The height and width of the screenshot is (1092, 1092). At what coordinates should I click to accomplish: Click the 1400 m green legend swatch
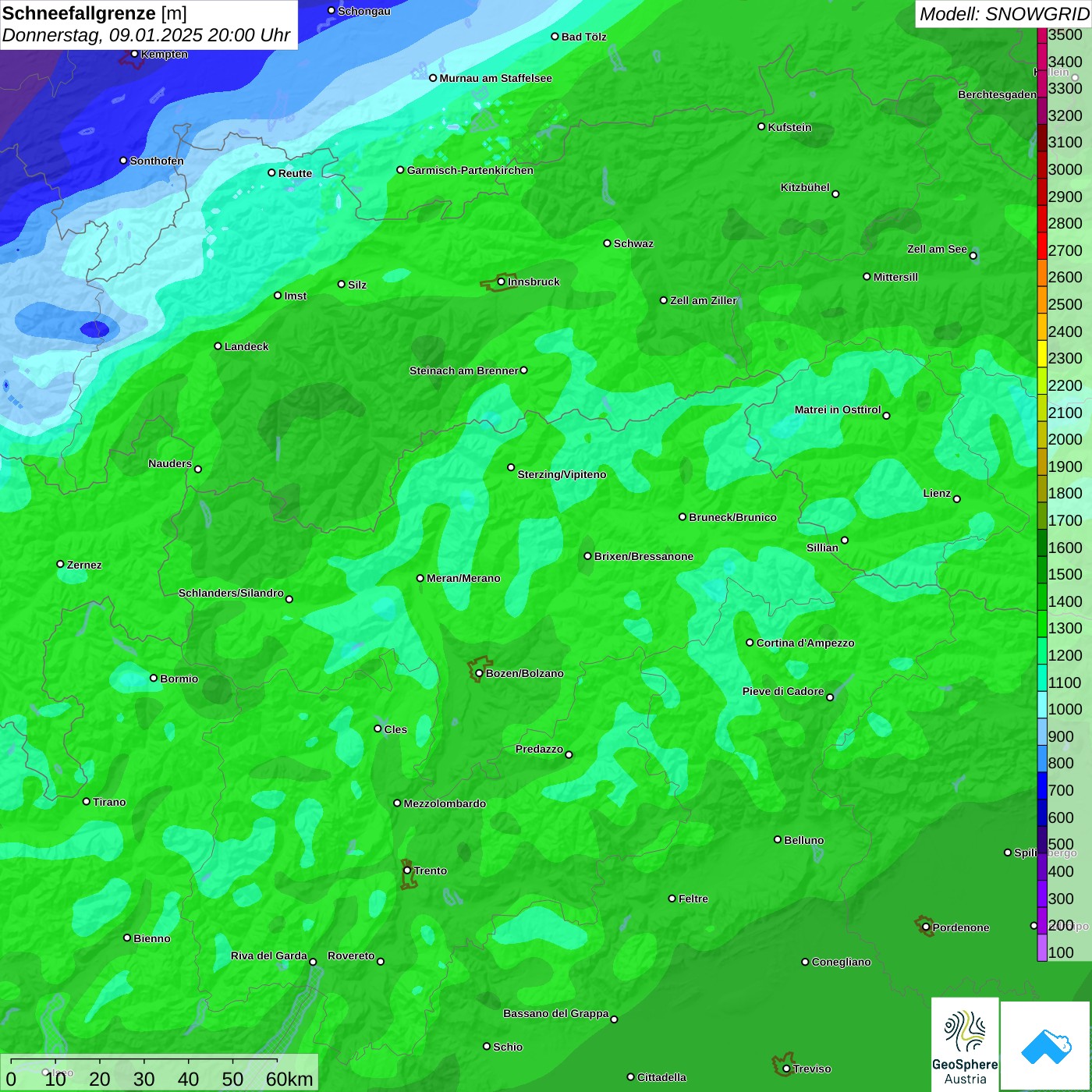pos(1042,597)
